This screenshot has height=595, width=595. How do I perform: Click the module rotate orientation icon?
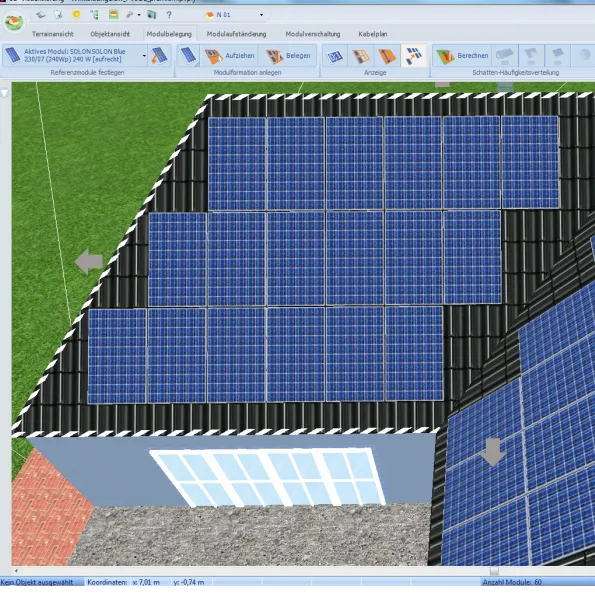point(159,55)
